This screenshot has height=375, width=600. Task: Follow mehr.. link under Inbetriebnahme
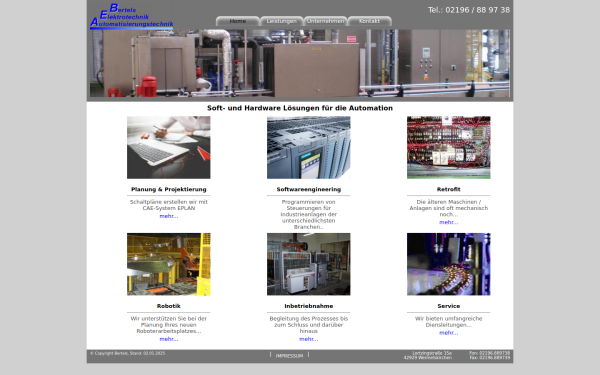tap(308, 339)
